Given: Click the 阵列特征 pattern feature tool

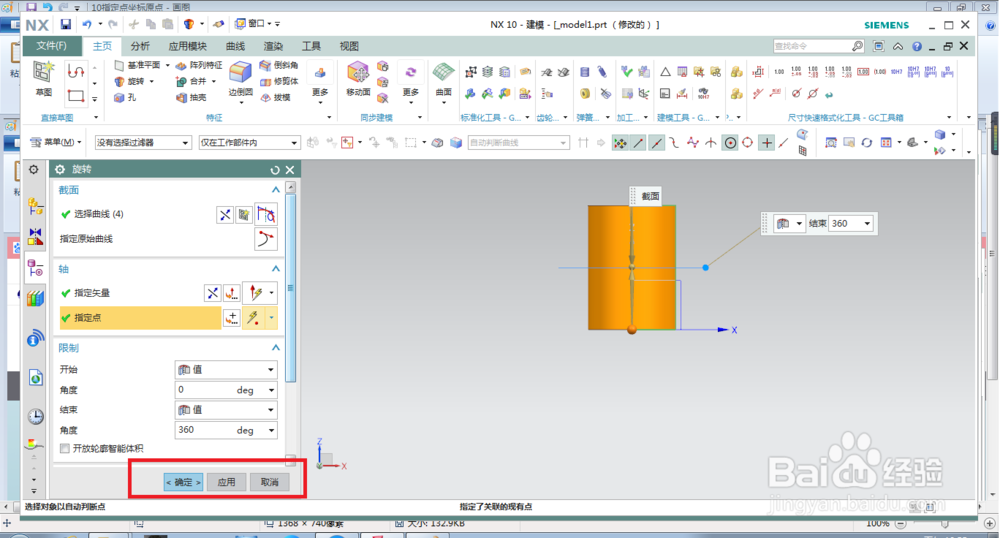Looking at the screenshot, I should click(199, 65).
